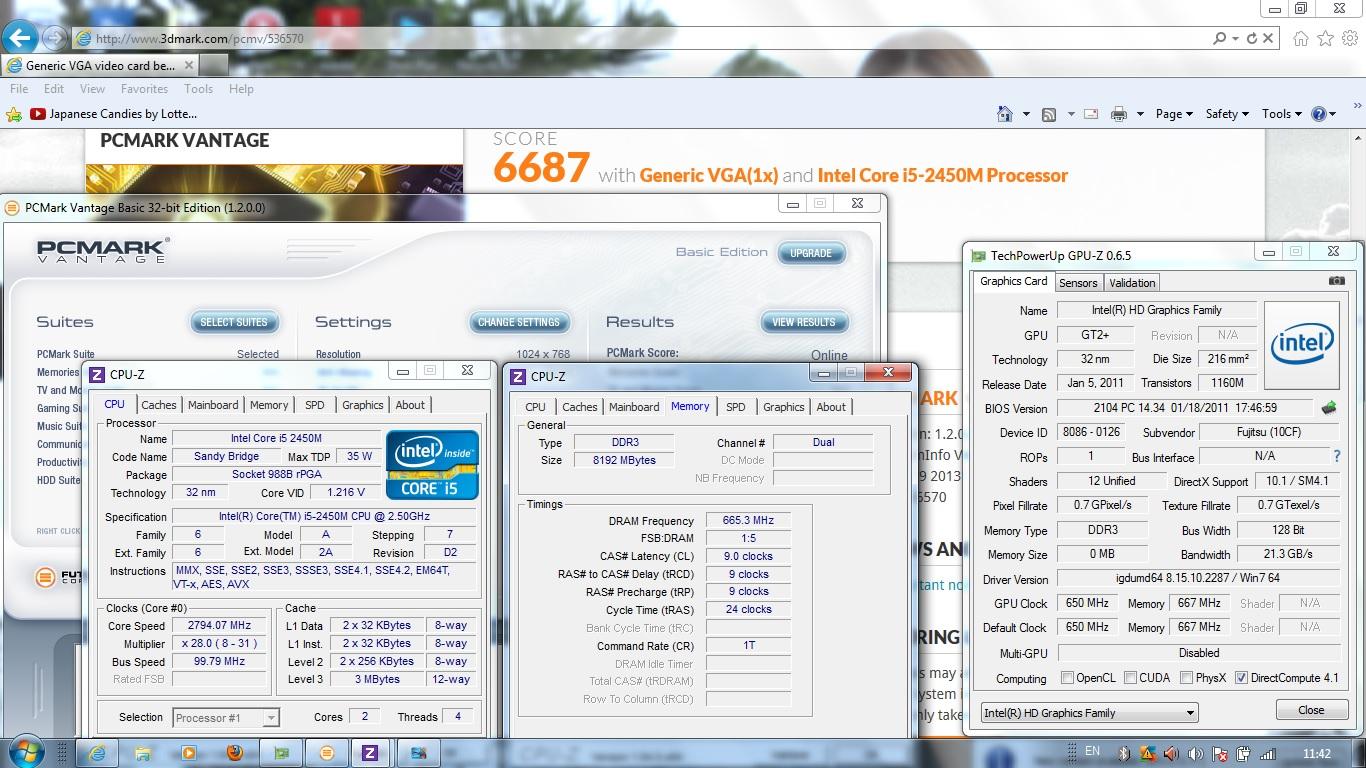Screen dimensions: 1366x768
Task: Click the command bar Home icon
Action: [1005, 114]
